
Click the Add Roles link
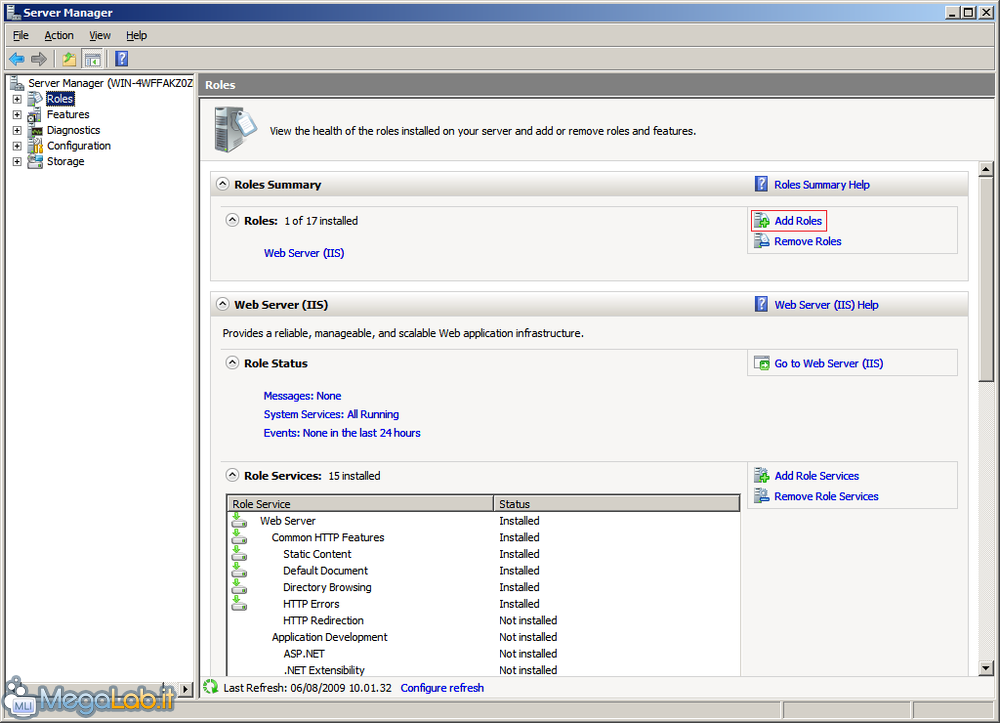pos(798,221)
